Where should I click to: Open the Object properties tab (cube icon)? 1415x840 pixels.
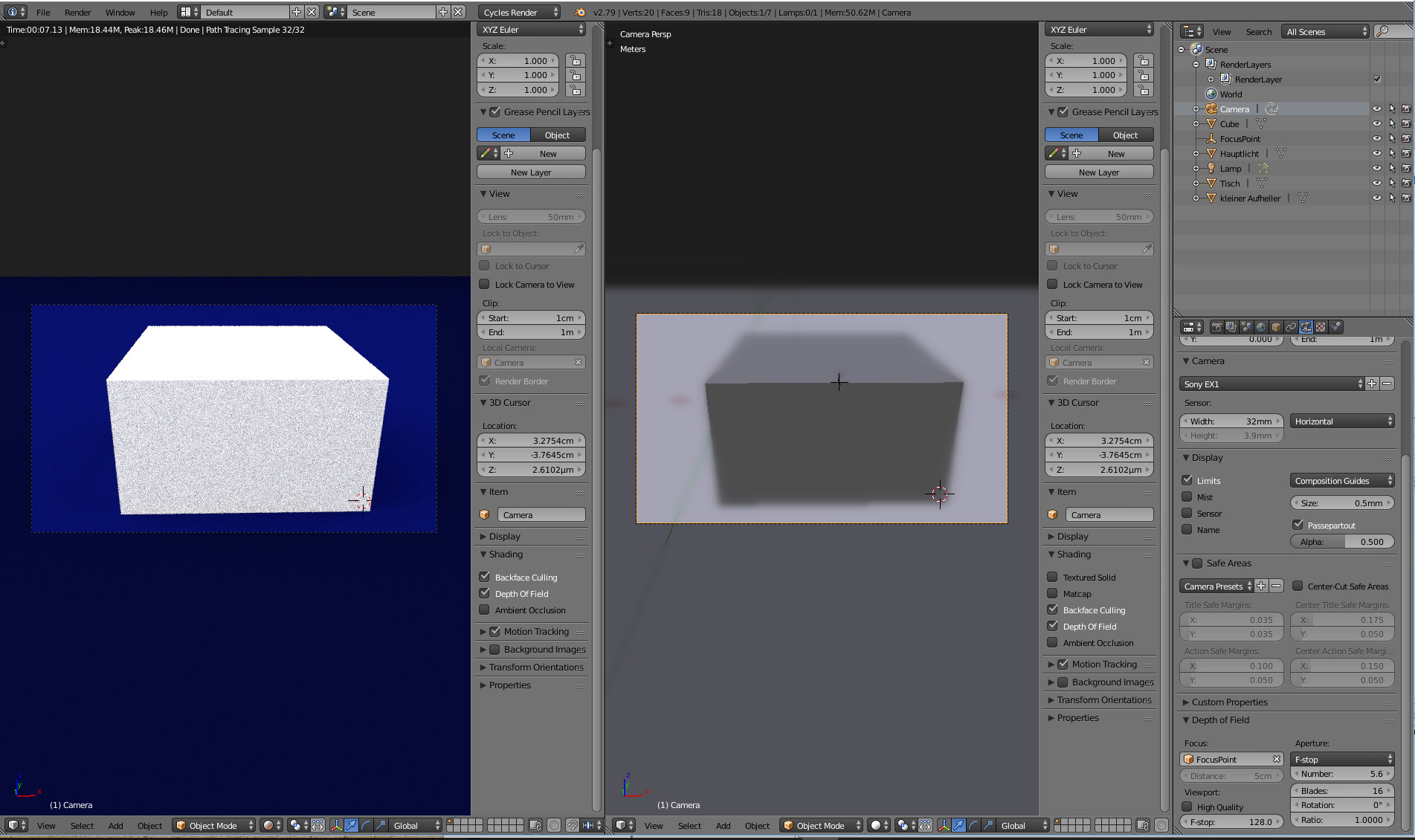click(1276, 327)
